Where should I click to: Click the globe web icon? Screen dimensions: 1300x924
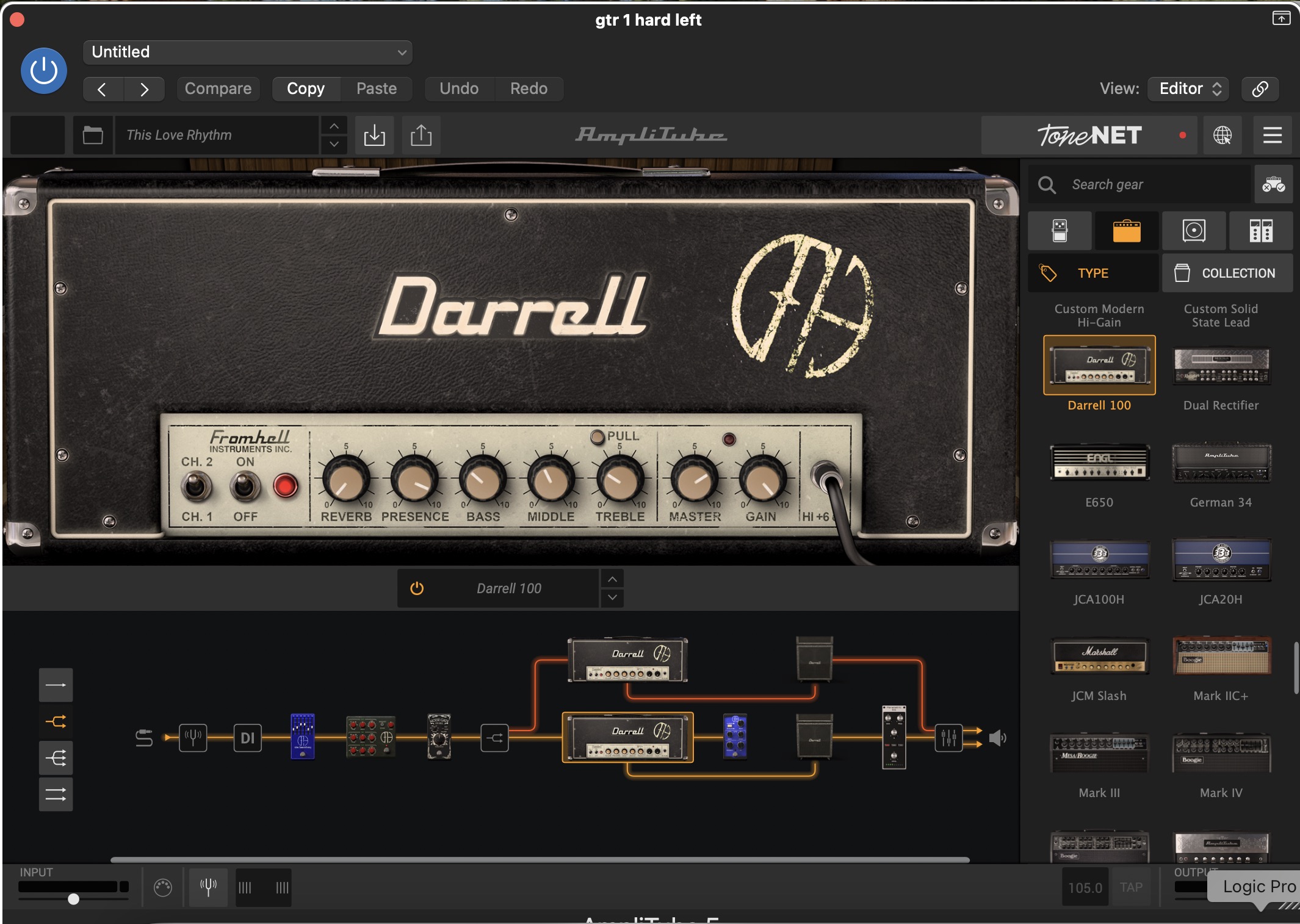pos(1222,135)
